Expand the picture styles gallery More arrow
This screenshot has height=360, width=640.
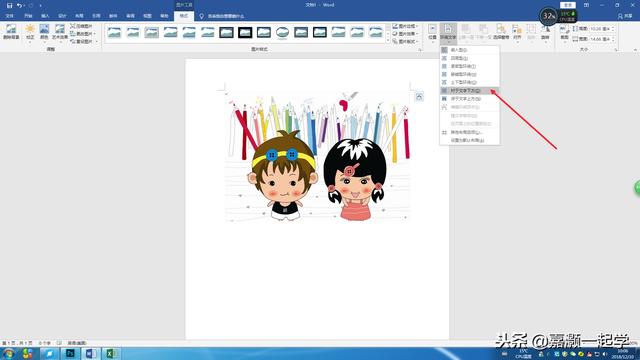coord(387,41)
